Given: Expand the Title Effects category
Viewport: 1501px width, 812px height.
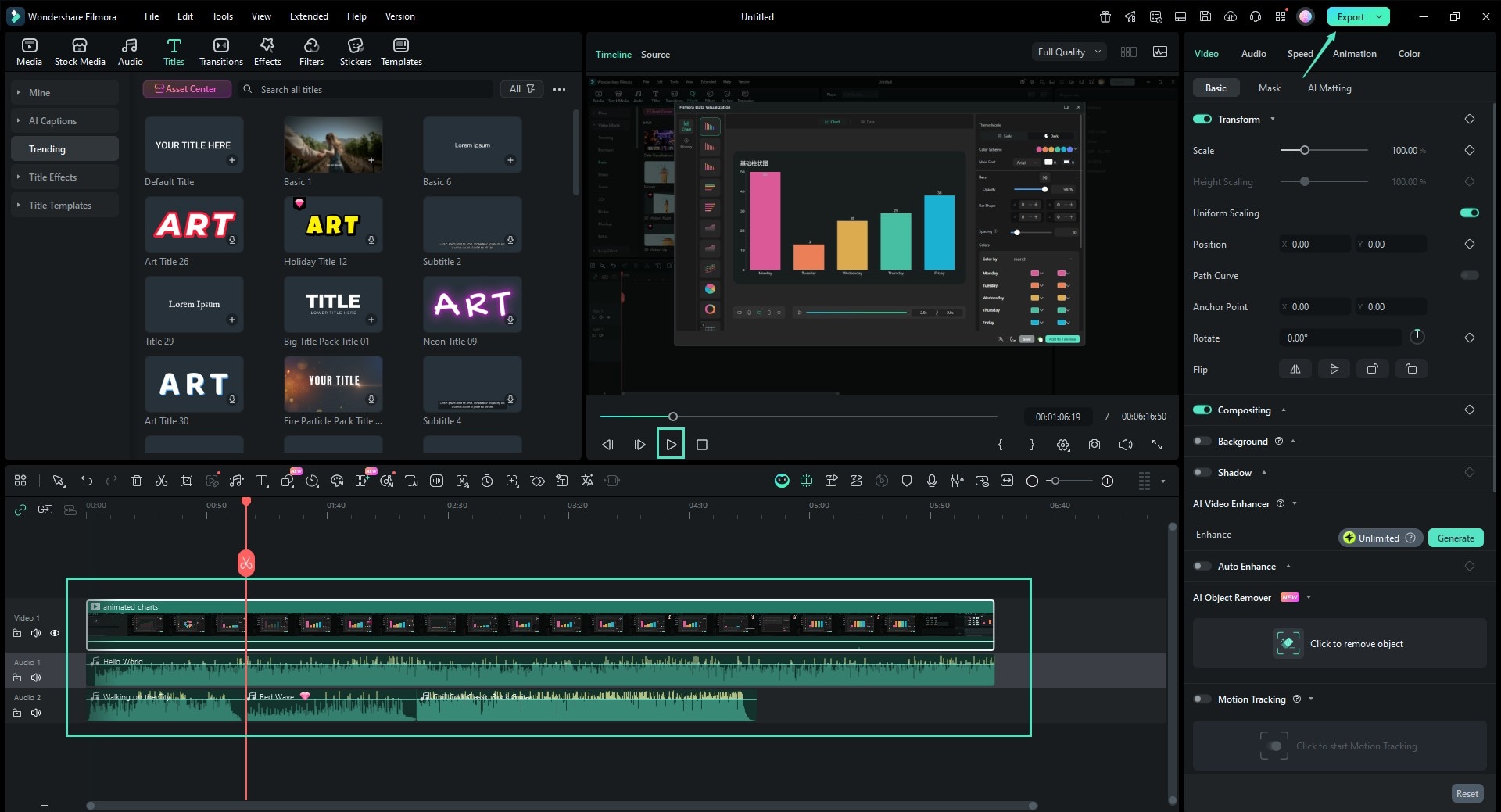Looking at the screenshot, I should [18, 177].
